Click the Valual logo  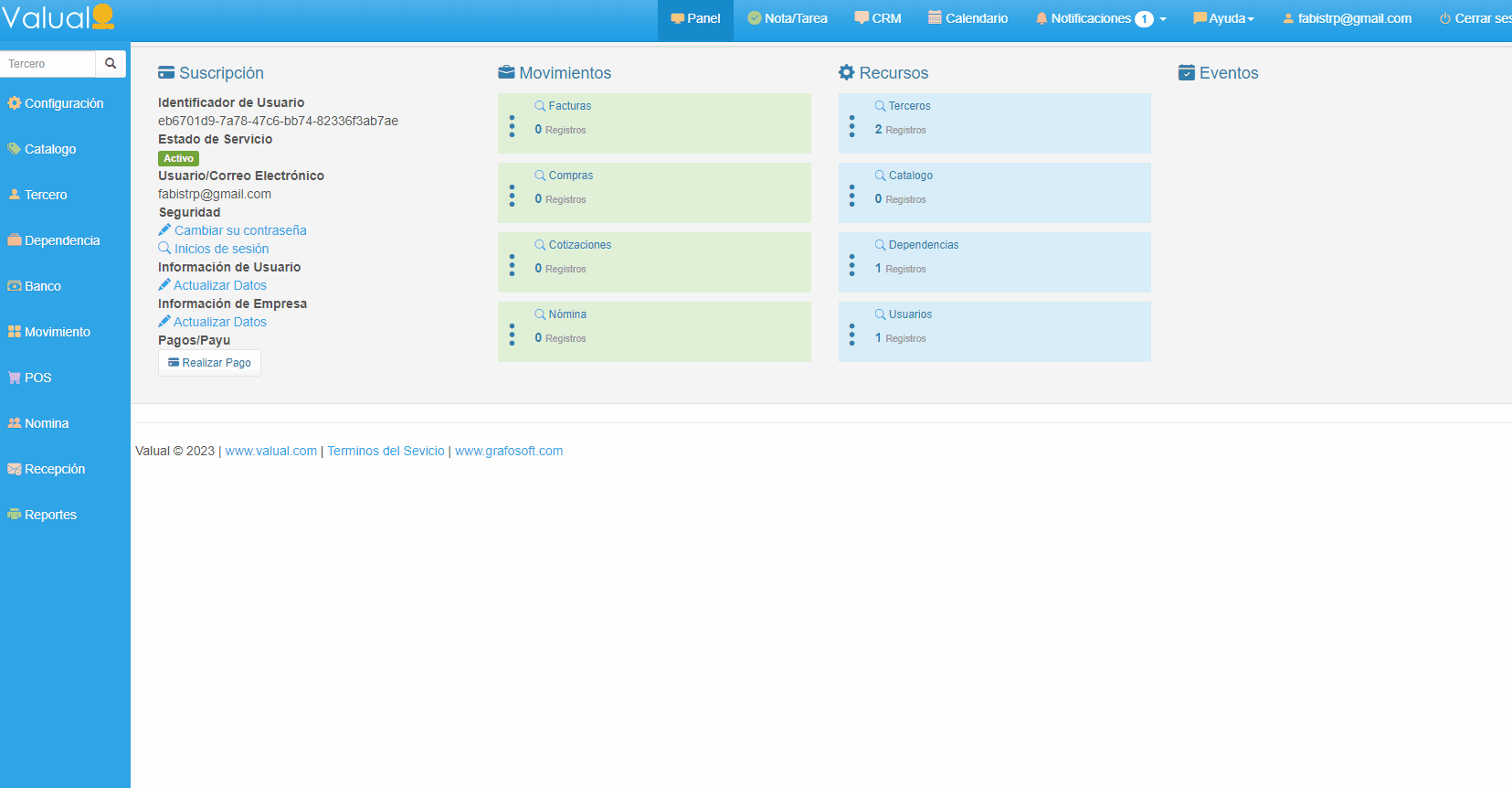click(x=58, y=17)
